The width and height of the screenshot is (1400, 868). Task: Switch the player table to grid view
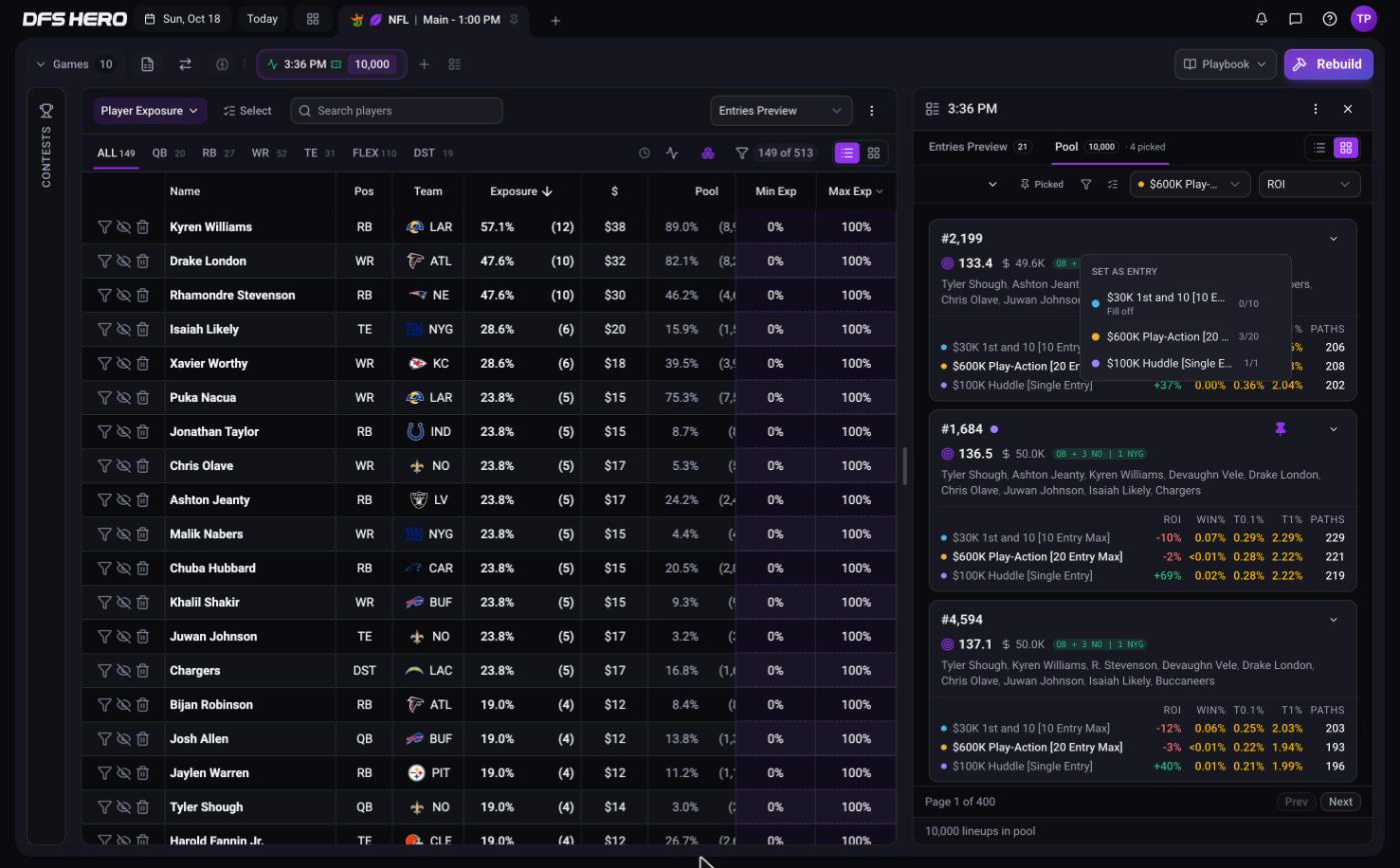coord(874,153)
